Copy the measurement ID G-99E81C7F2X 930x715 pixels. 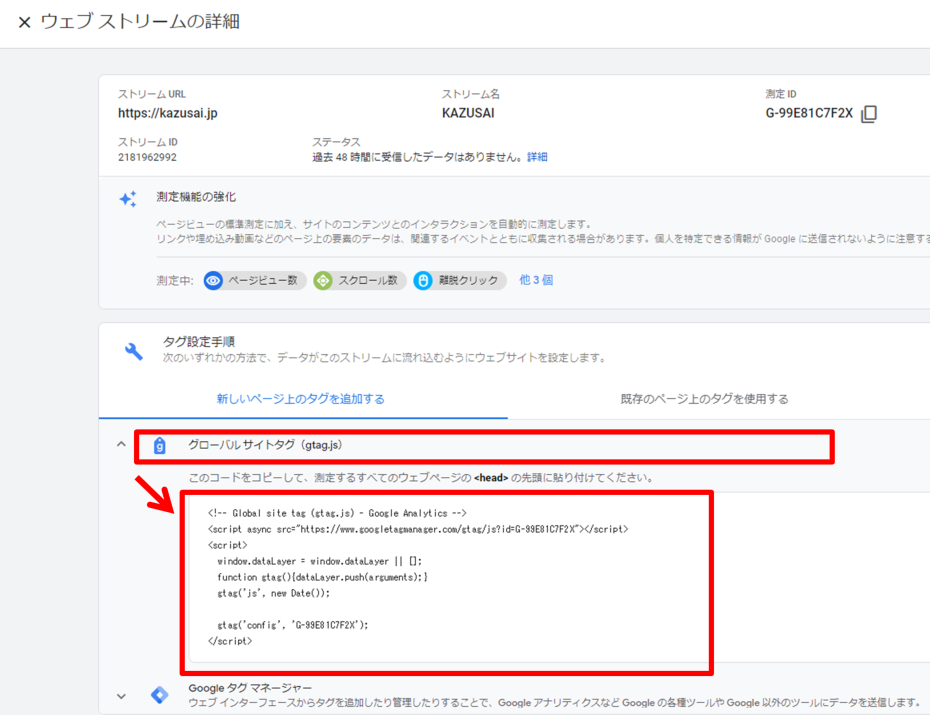(x=868, y=113)
